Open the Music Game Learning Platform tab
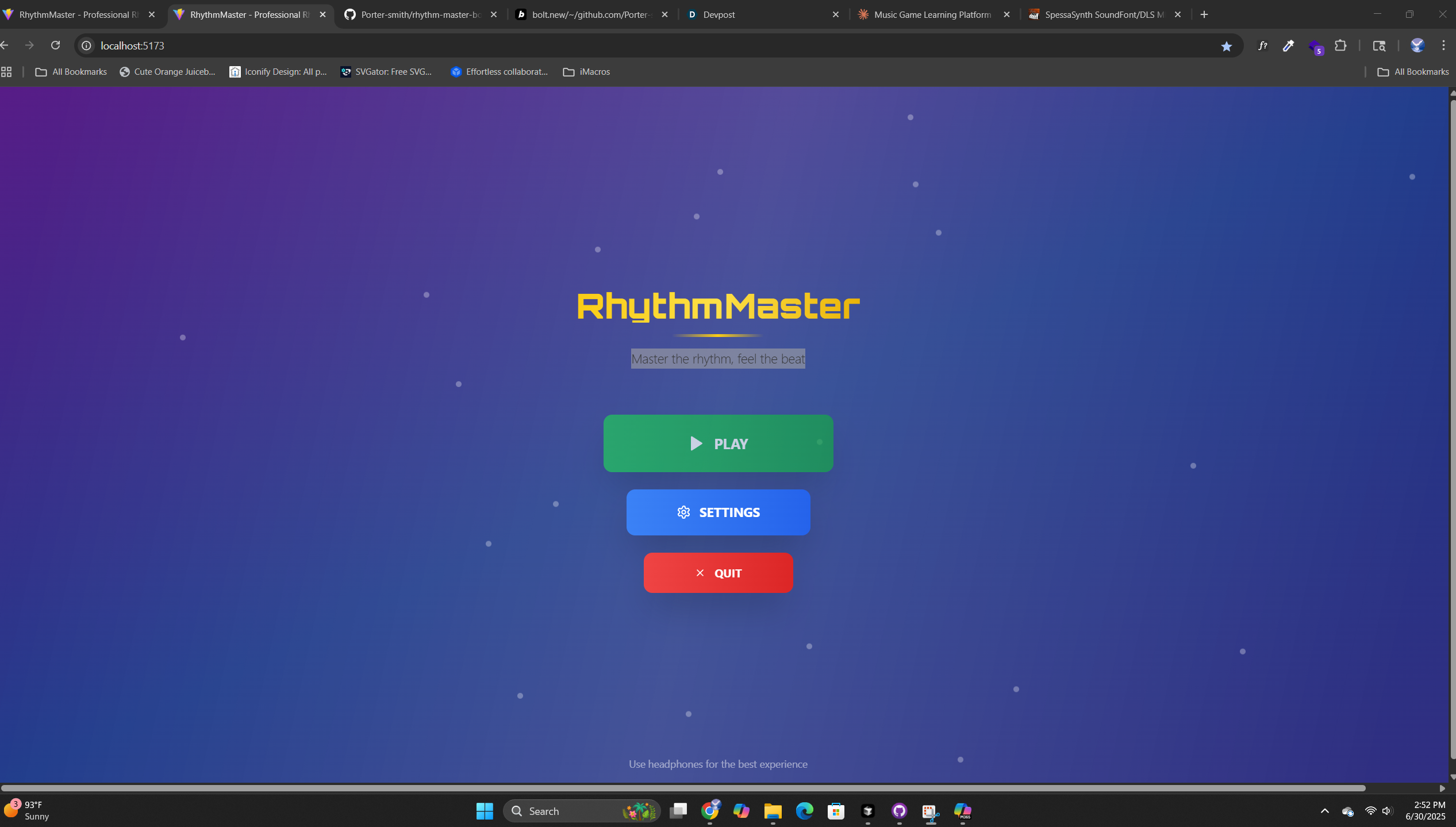 pyautogui.click(x=931, y=14)
